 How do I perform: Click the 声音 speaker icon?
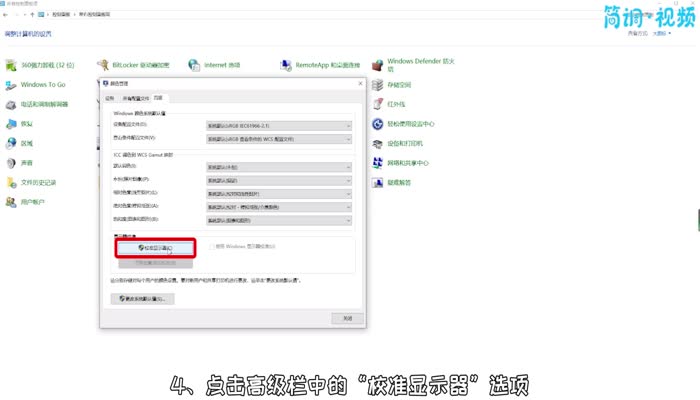11,163
